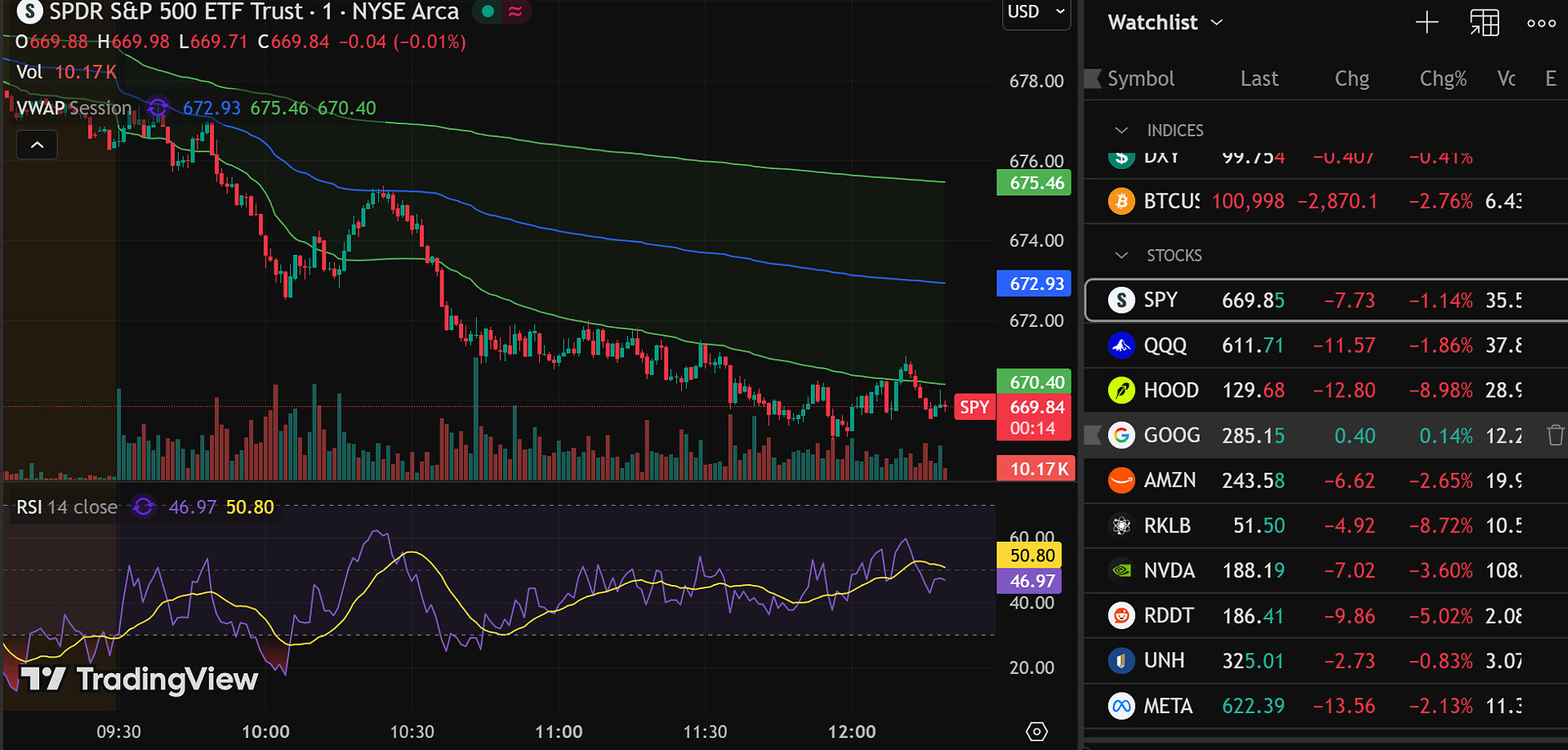Collapse the INDICES section
Screen dimensions: 1568x750
1121,131
